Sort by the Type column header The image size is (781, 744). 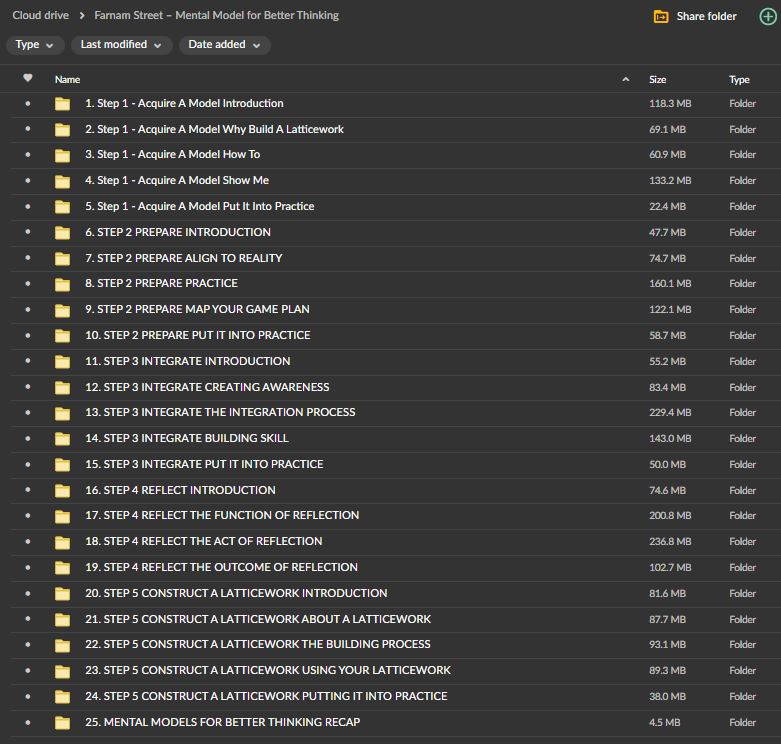coord(739,79)
